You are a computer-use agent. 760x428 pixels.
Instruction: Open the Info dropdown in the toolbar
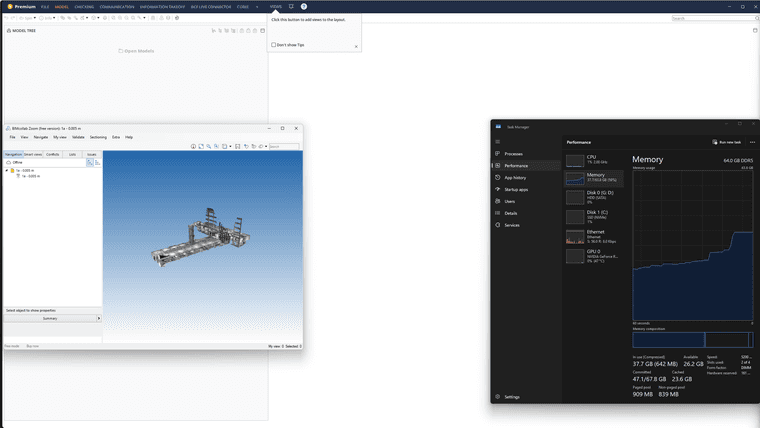click(47, 18)
